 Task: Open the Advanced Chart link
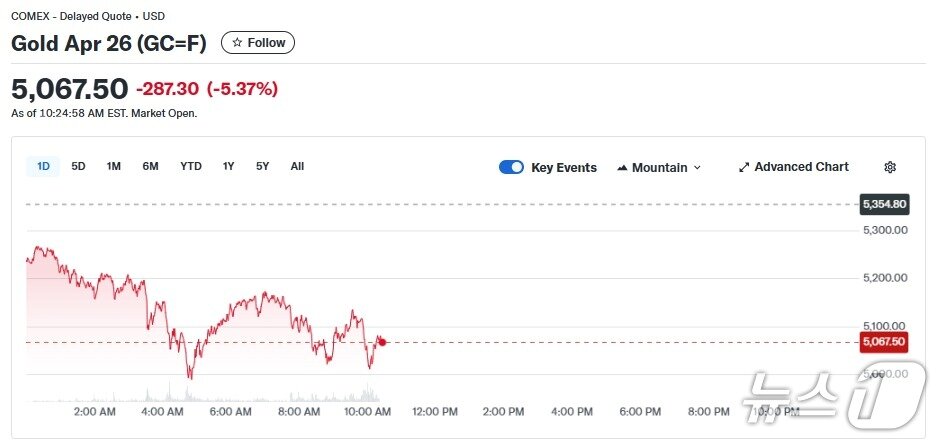coord(801,167)
